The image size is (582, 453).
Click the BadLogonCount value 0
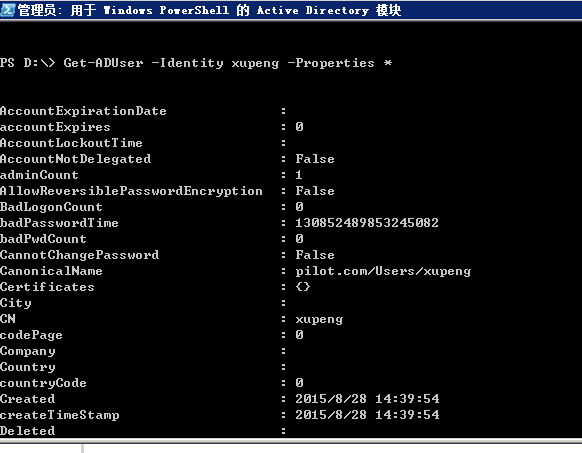click(300, 207)
